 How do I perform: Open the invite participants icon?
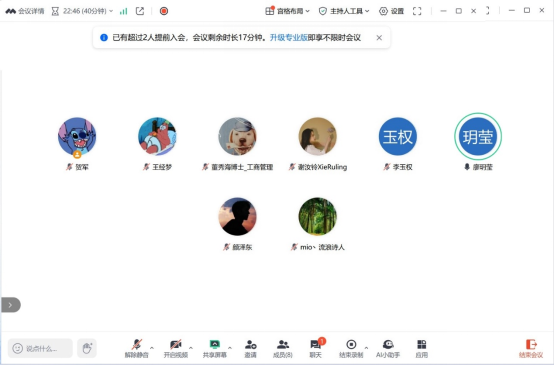click(250, 348)
